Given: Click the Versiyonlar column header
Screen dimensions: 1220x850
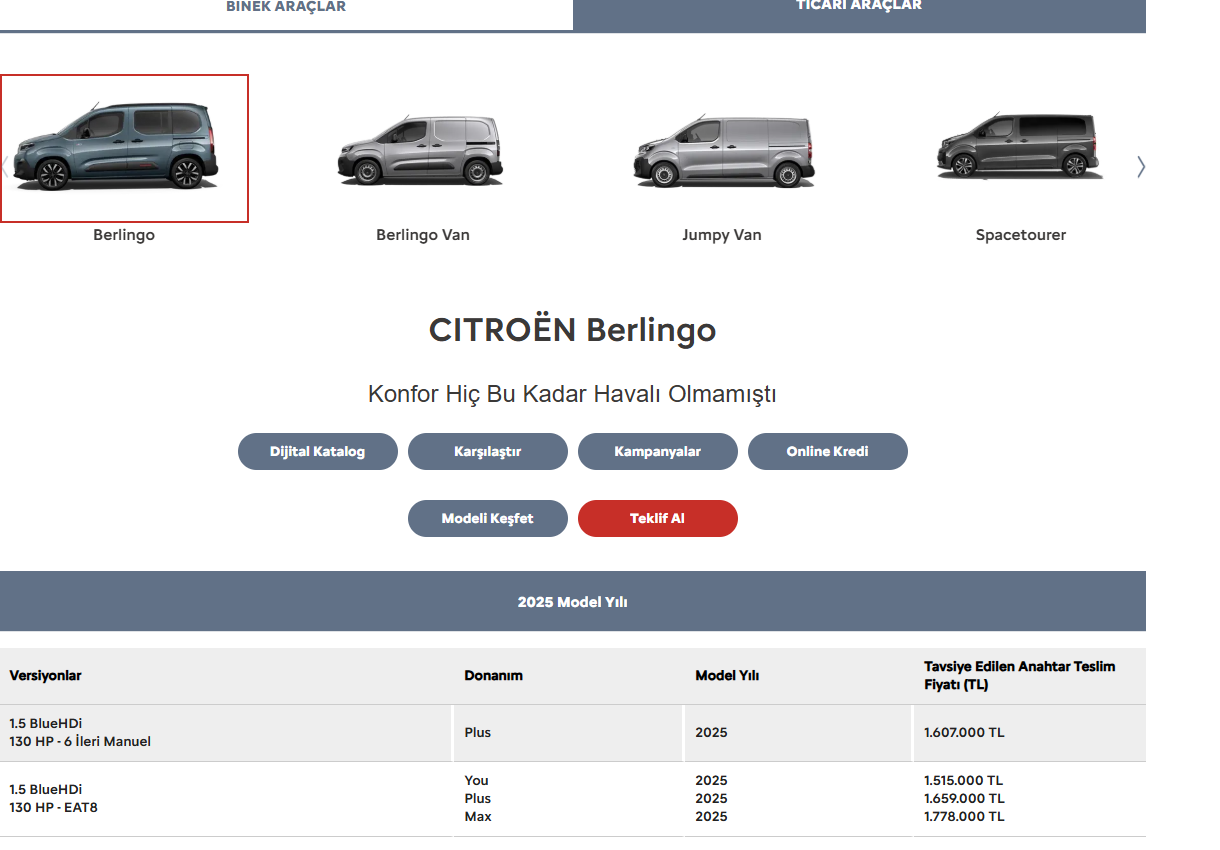Looking at the screenshot, I should coord(46,675).
